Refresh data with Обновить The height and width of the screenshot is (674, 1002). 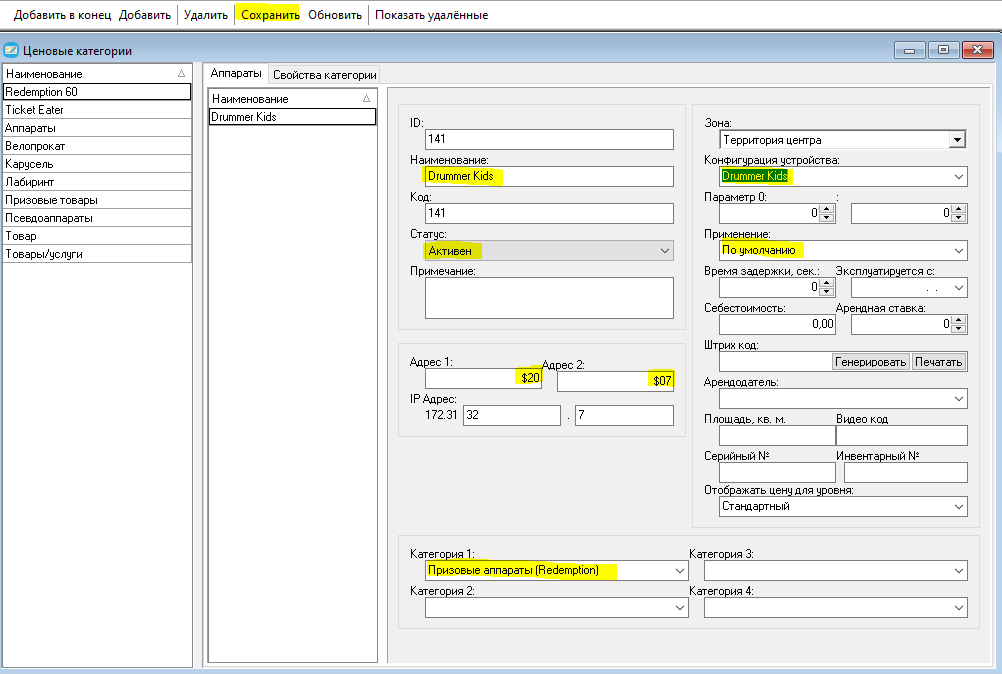(x=335, y=15)
